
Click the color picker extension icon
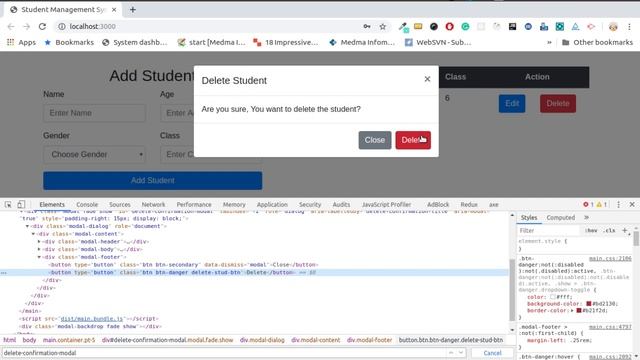pos(404,27)
